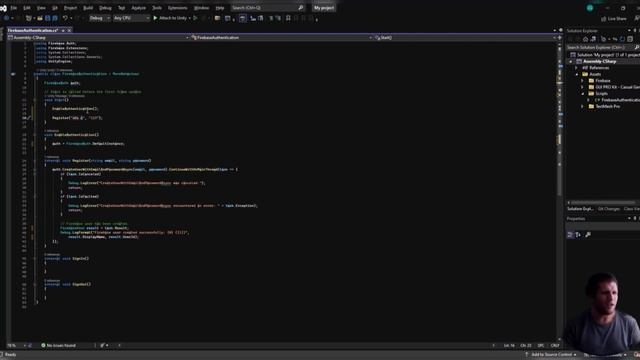Open the Start() member dropdown
640x360 pixels.
[464, 38]
